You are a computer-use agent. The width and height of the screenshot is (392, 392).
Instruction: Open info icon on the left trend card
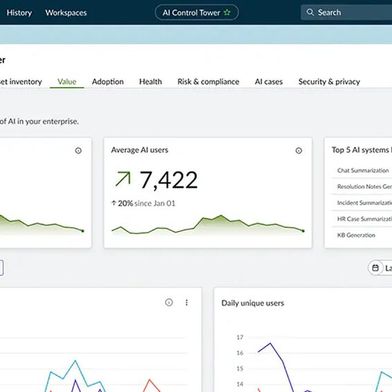(x=78, y=151)
